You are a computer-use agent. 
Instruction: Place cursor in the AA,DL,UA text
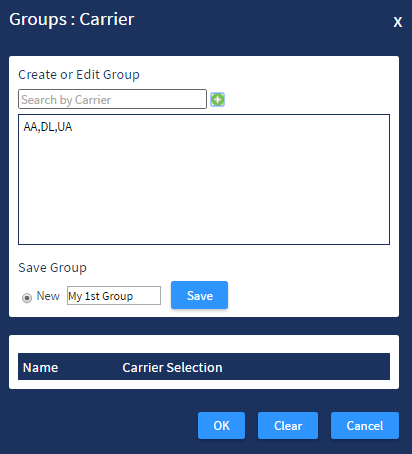point(48,127)
